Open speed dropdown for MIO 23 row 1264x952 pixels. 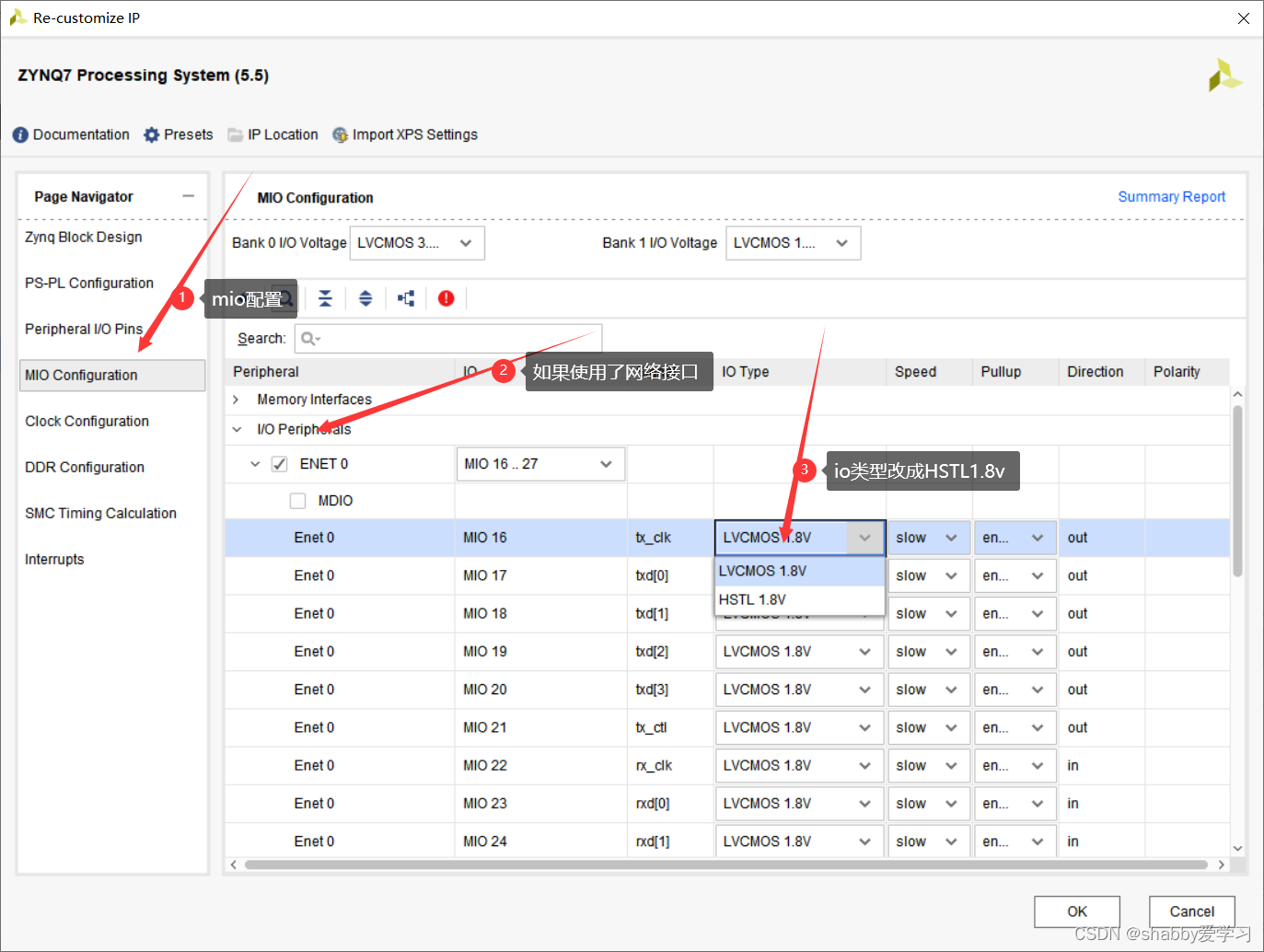[929, 804]
